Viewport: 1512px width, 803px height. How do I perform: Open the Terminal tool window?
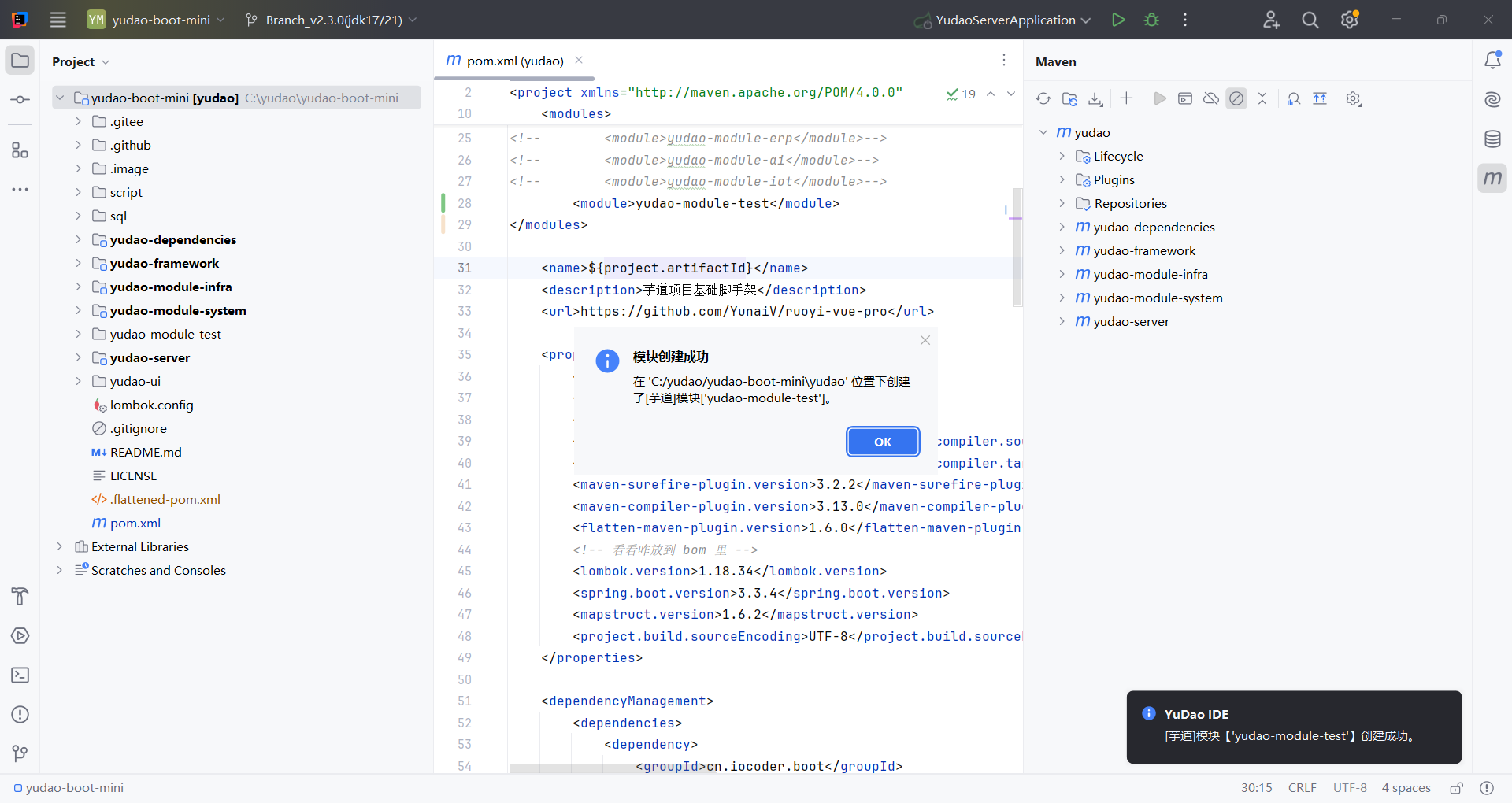[20, 675]
